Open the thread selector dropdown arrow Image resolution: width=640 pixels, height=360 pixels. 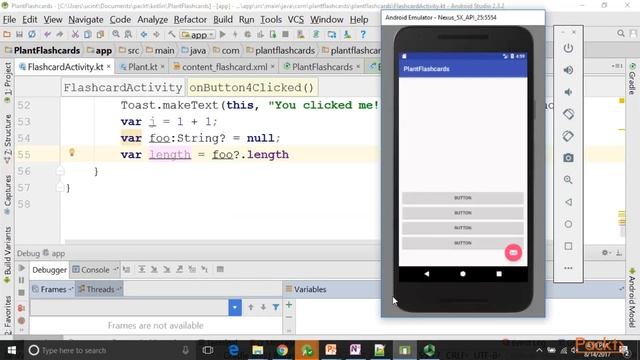pos(235,307)
